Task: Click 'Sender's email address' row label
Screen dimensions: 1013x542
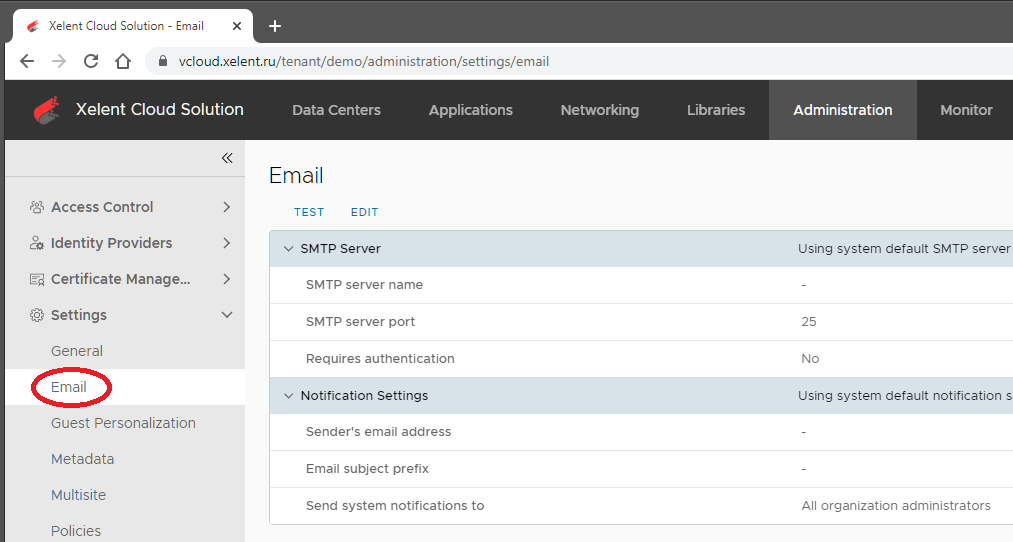Action: coord(378,432)
